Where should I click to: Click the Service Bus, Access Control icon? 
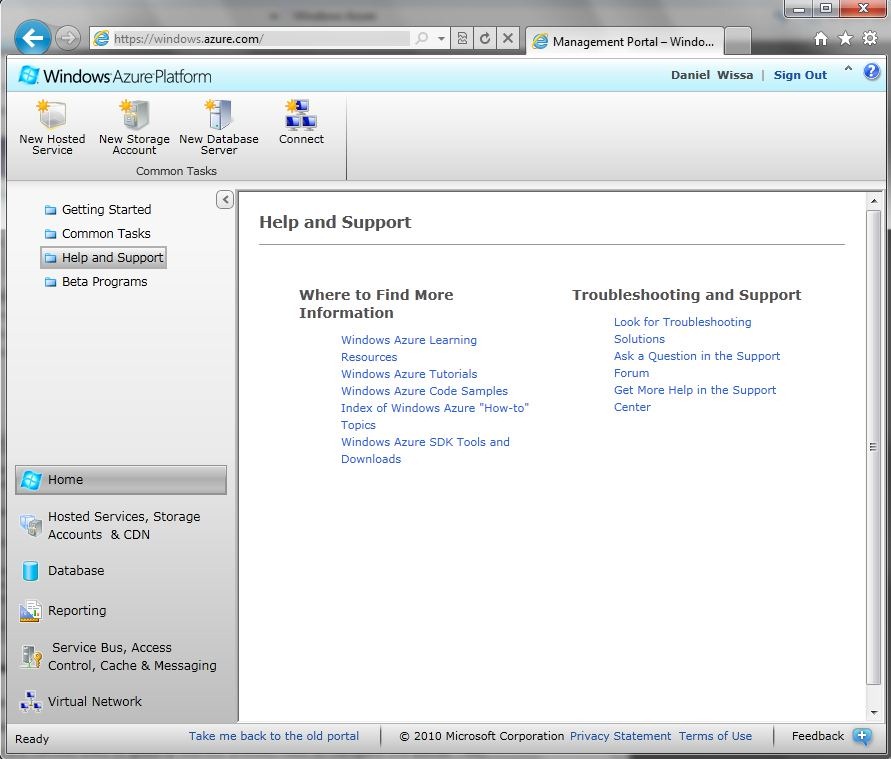click(x=31, y=656)
